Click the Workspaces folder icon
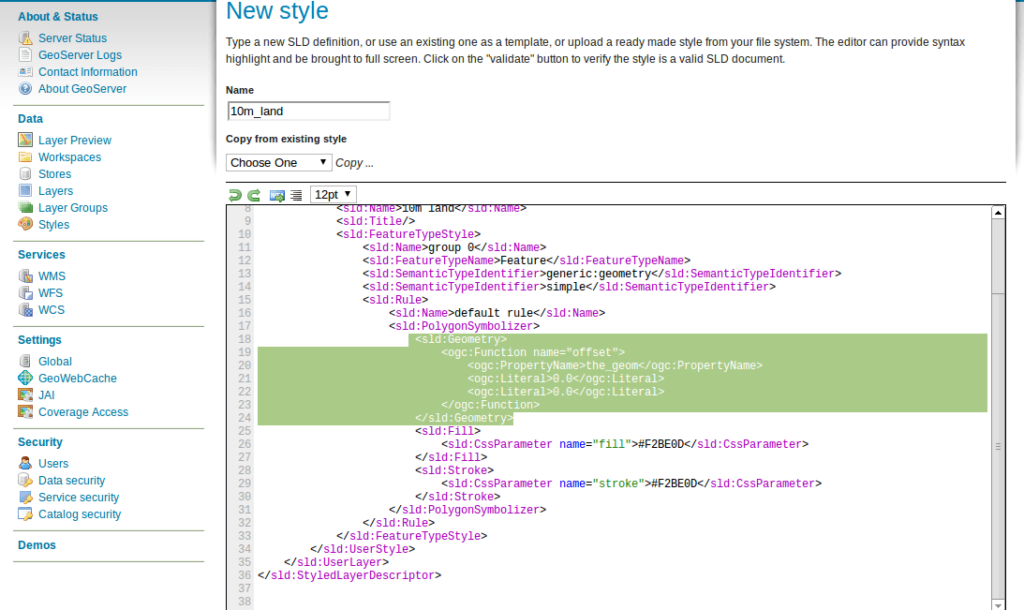 pos(26,157)
